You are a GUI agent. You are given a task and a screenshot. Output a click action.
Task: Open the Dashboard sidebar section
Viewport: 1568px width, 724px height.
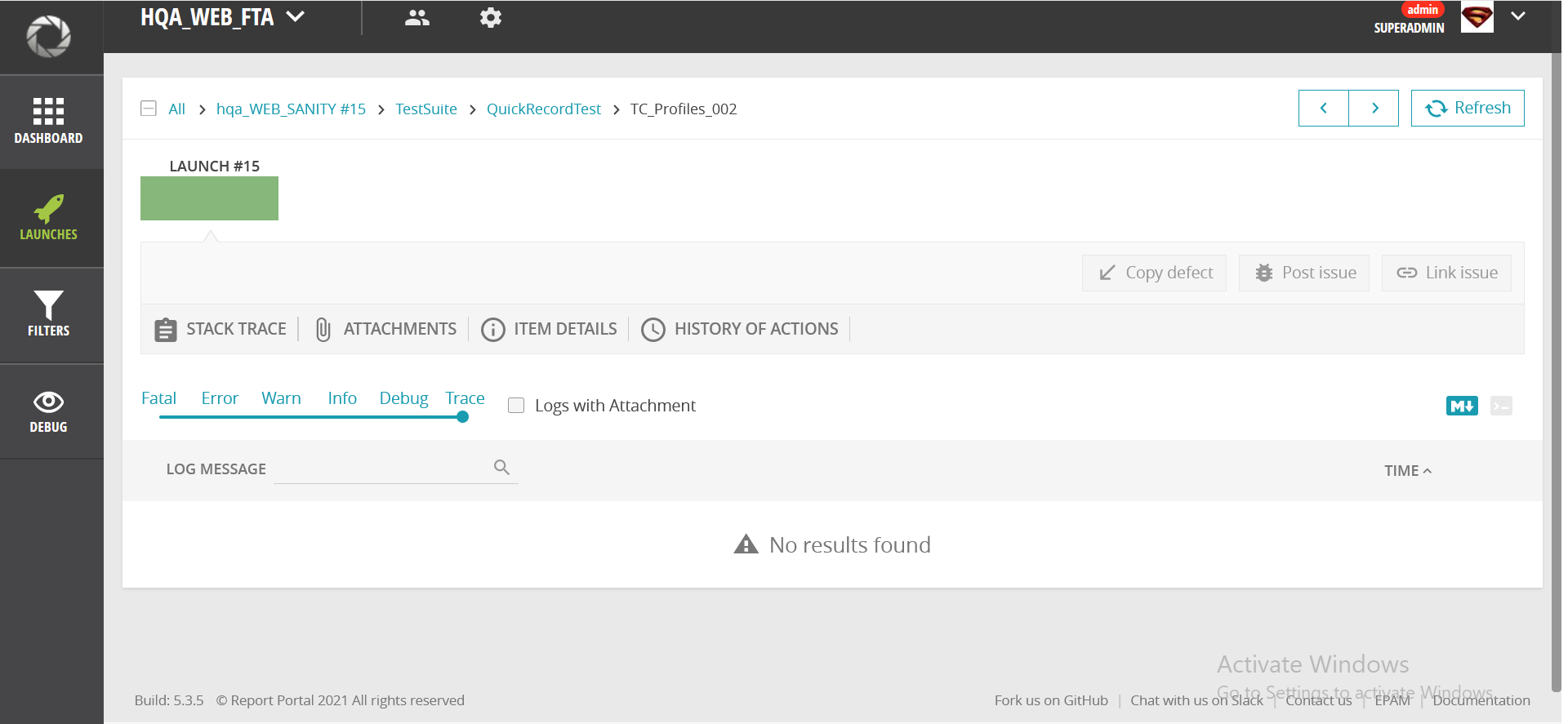point(48,122)
